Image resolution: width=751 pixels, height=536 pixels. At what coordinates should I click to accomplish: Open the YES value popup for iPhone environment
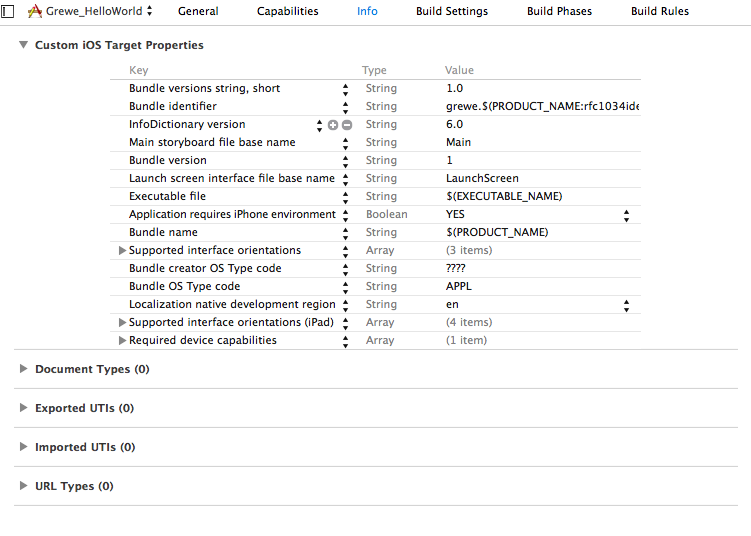click(626, 215)
